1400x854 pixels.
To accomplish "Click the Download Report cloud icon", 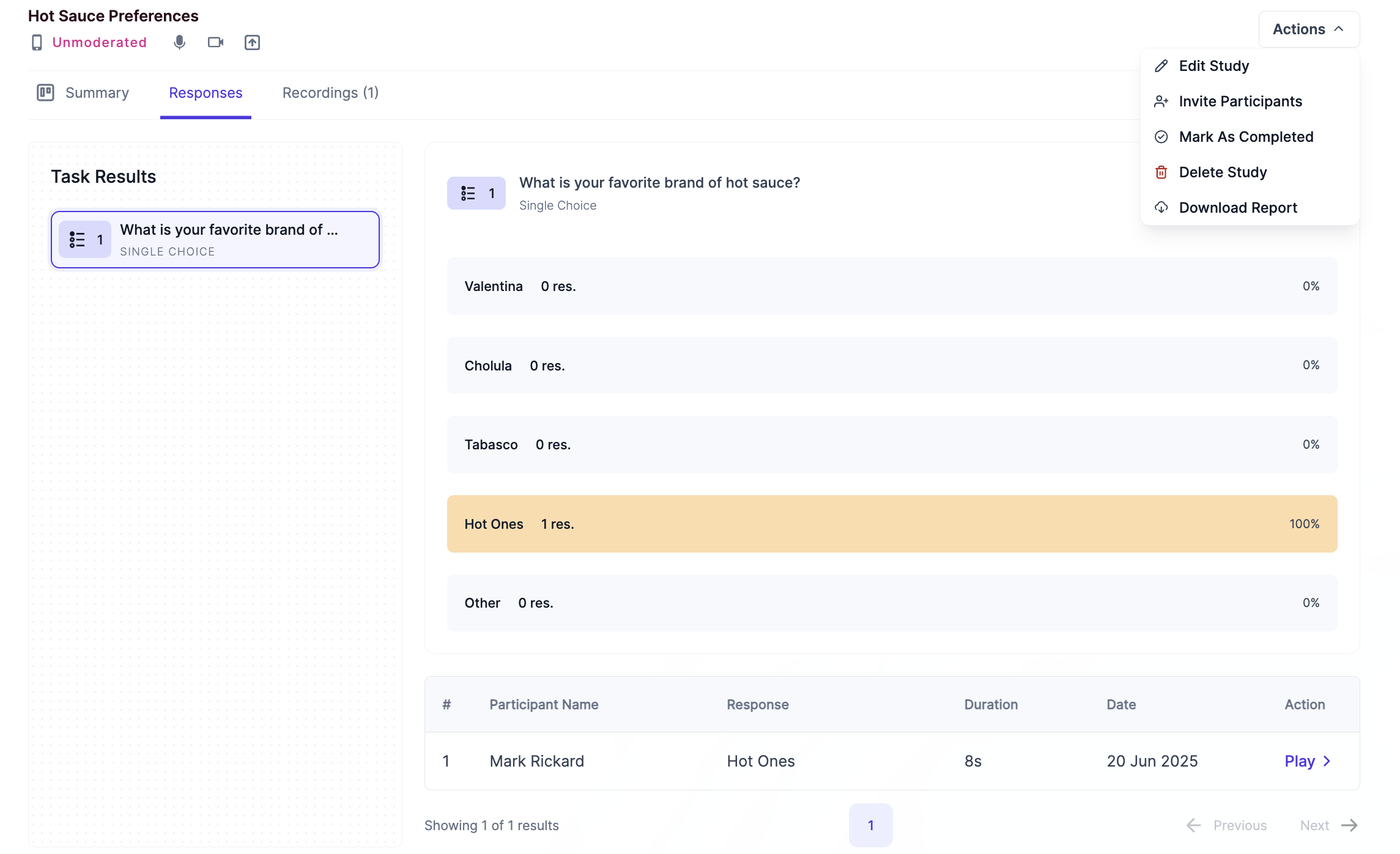I will 1161,207.
